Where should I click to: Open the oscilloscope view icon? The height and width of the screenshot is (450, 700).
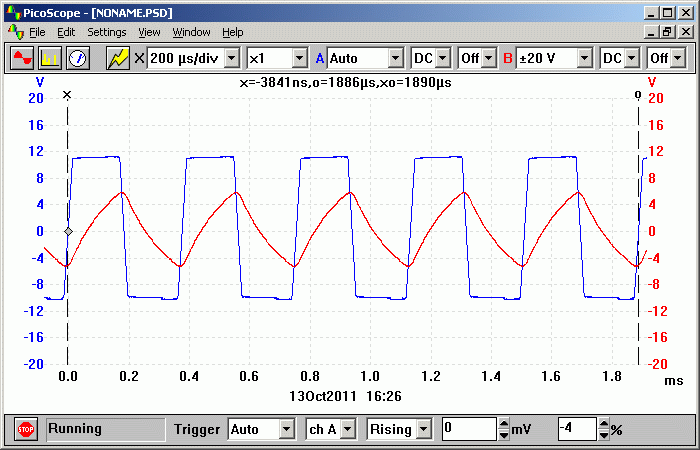tap(21, 57)
